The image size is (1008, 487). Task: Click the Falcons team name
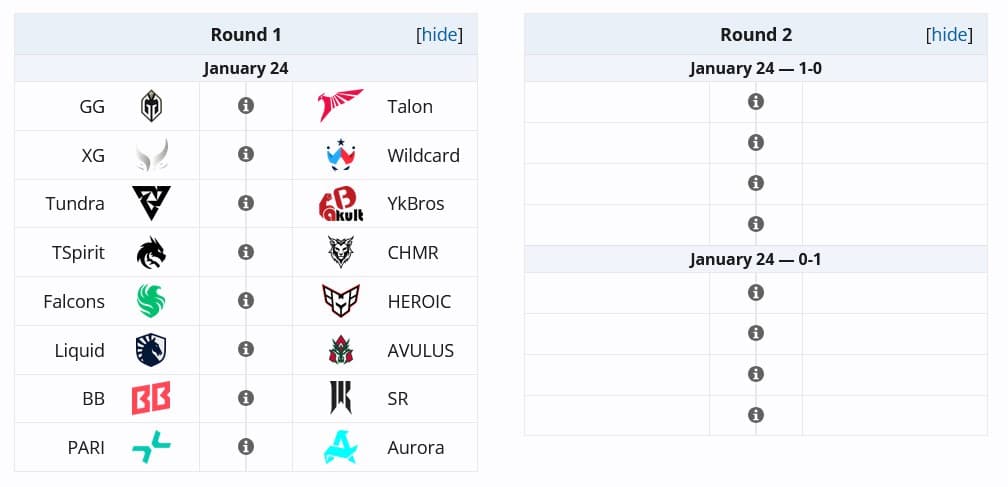point(74,301)
